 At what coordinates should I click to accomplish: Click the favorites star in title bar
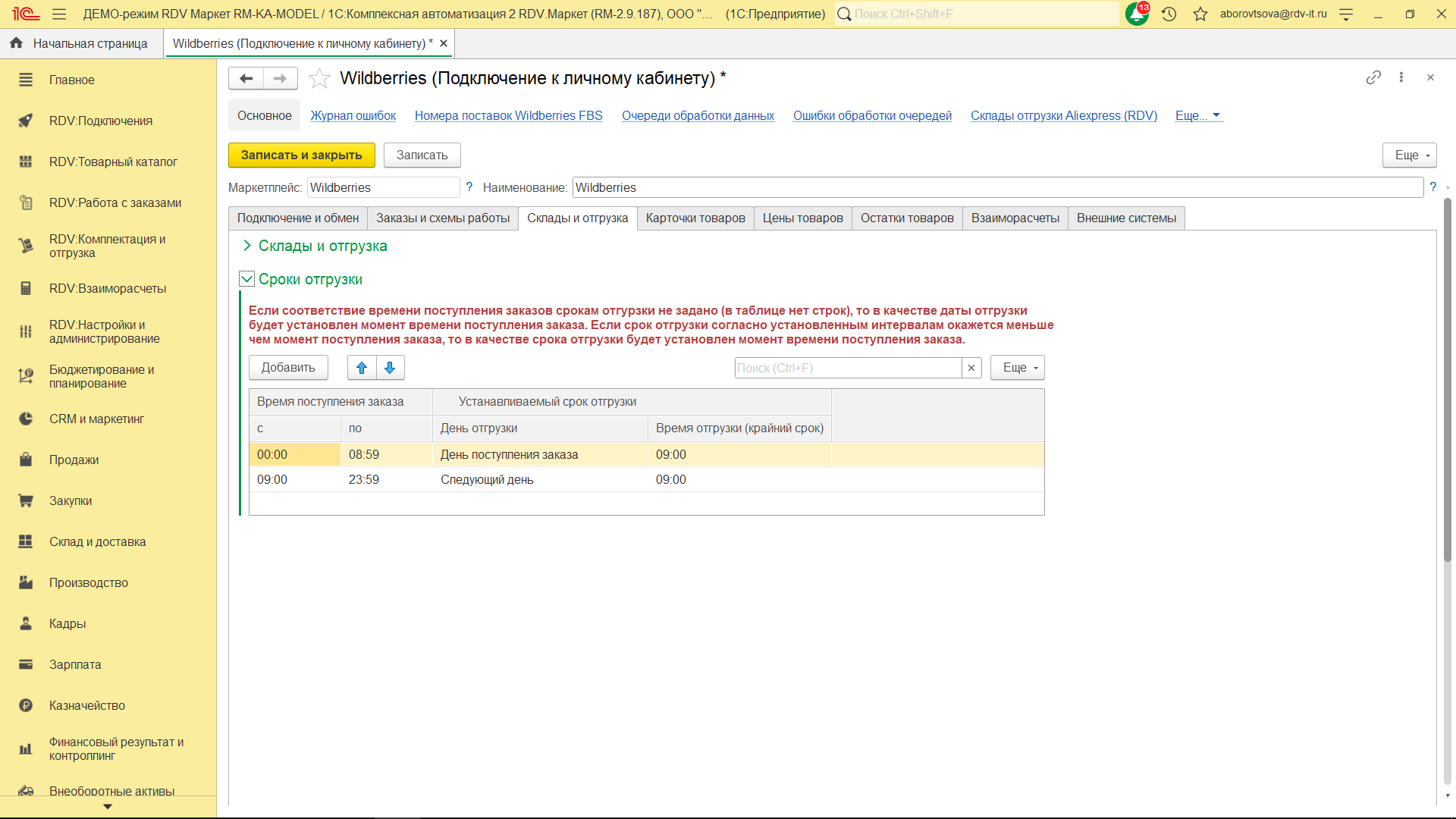pyautogui.click(x=1200, y=14)
